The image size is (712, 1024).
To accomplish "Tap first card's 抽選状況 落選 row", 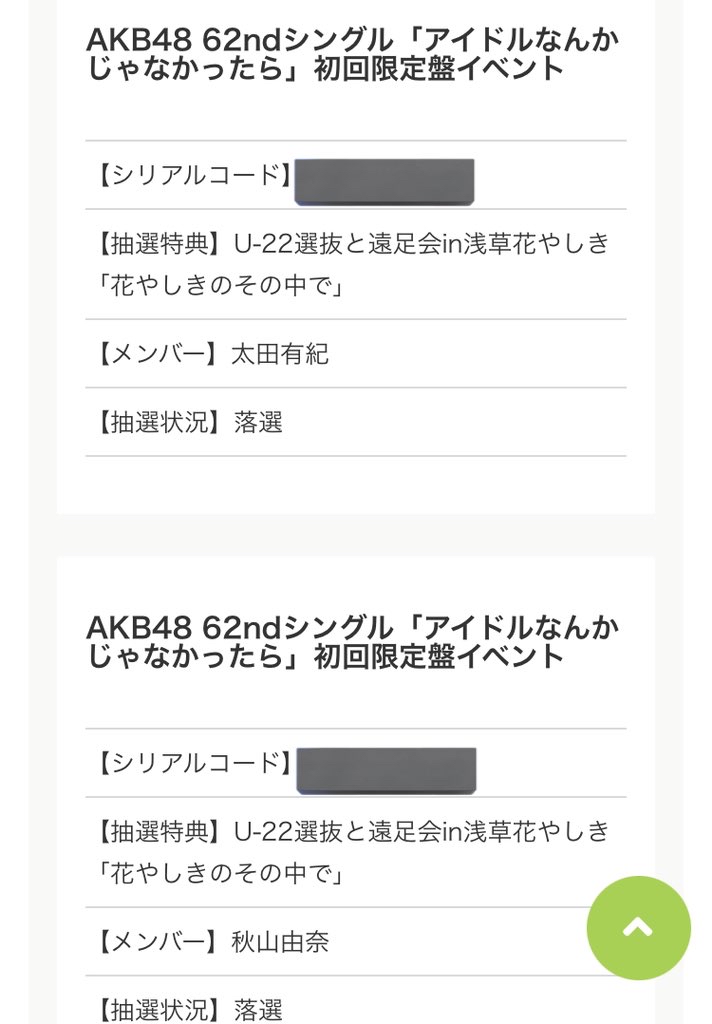I will pyautogui.click(x=356, y=422).
